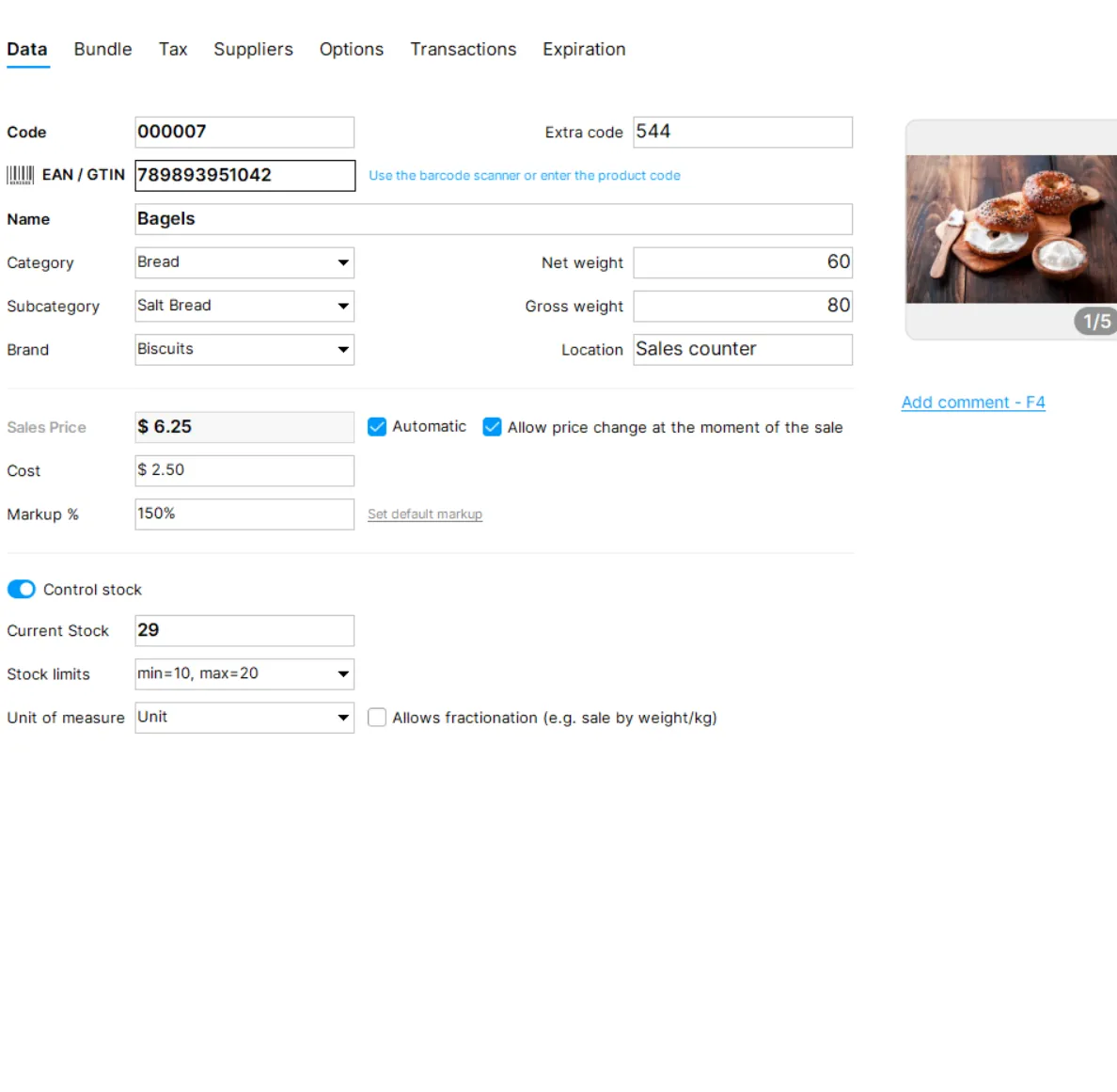Expand the Stock limits dropdown
The width and height of the screenshot is (1117, 1092).
click(x=343, y=673)
